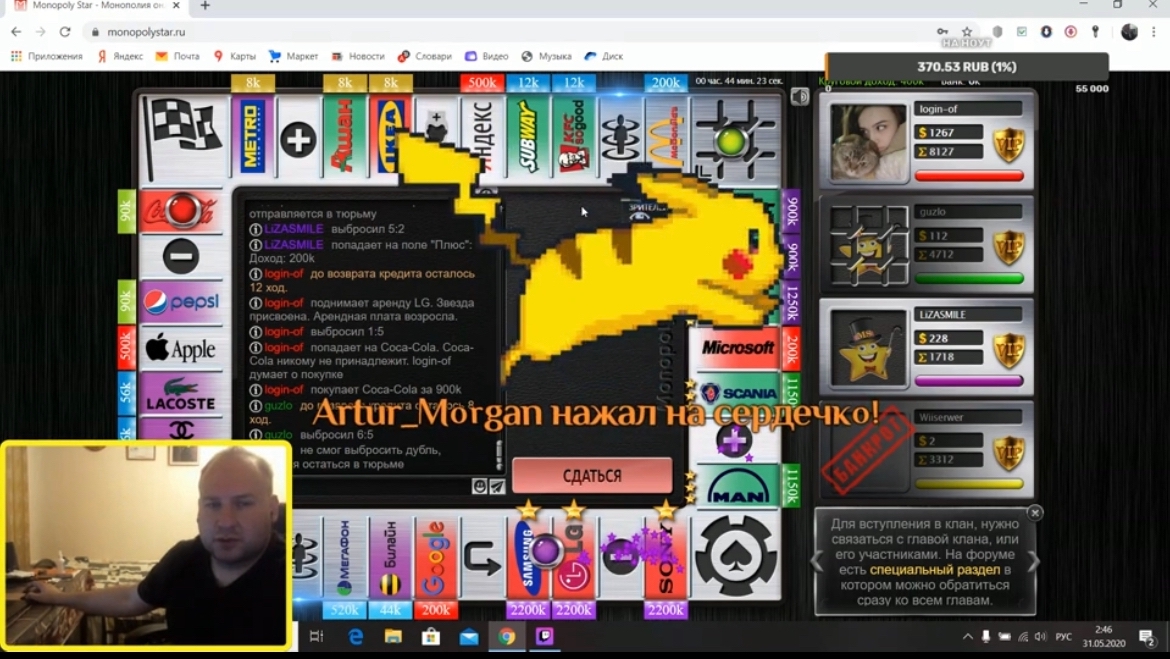Open the специальный раздел forum link
Screen dimensions: 1170x659
[x=935, y=569]
